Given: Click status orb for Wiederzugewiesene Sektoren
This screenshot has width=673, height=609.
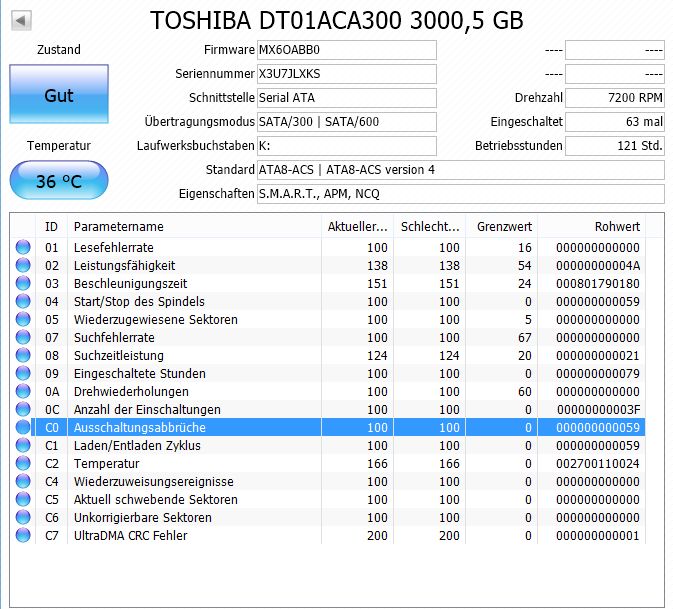Looking at the screenshot, I should click(x=23, y=319).
